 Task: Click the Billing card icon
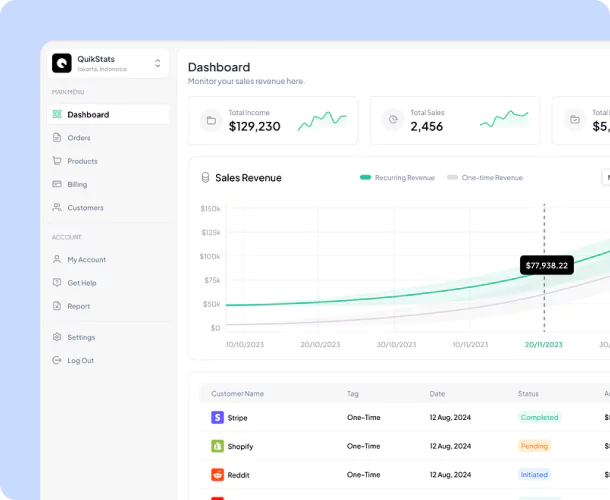(x=57, y=184)
